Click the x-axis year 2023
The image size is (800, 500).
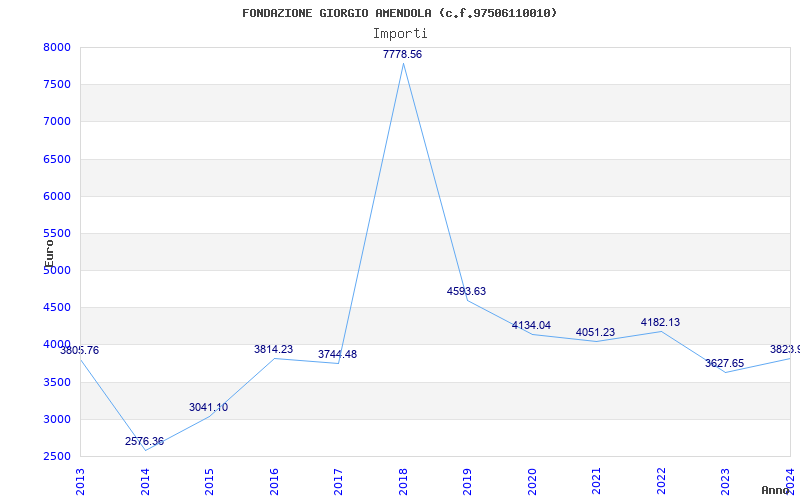[x=726, y=482]
